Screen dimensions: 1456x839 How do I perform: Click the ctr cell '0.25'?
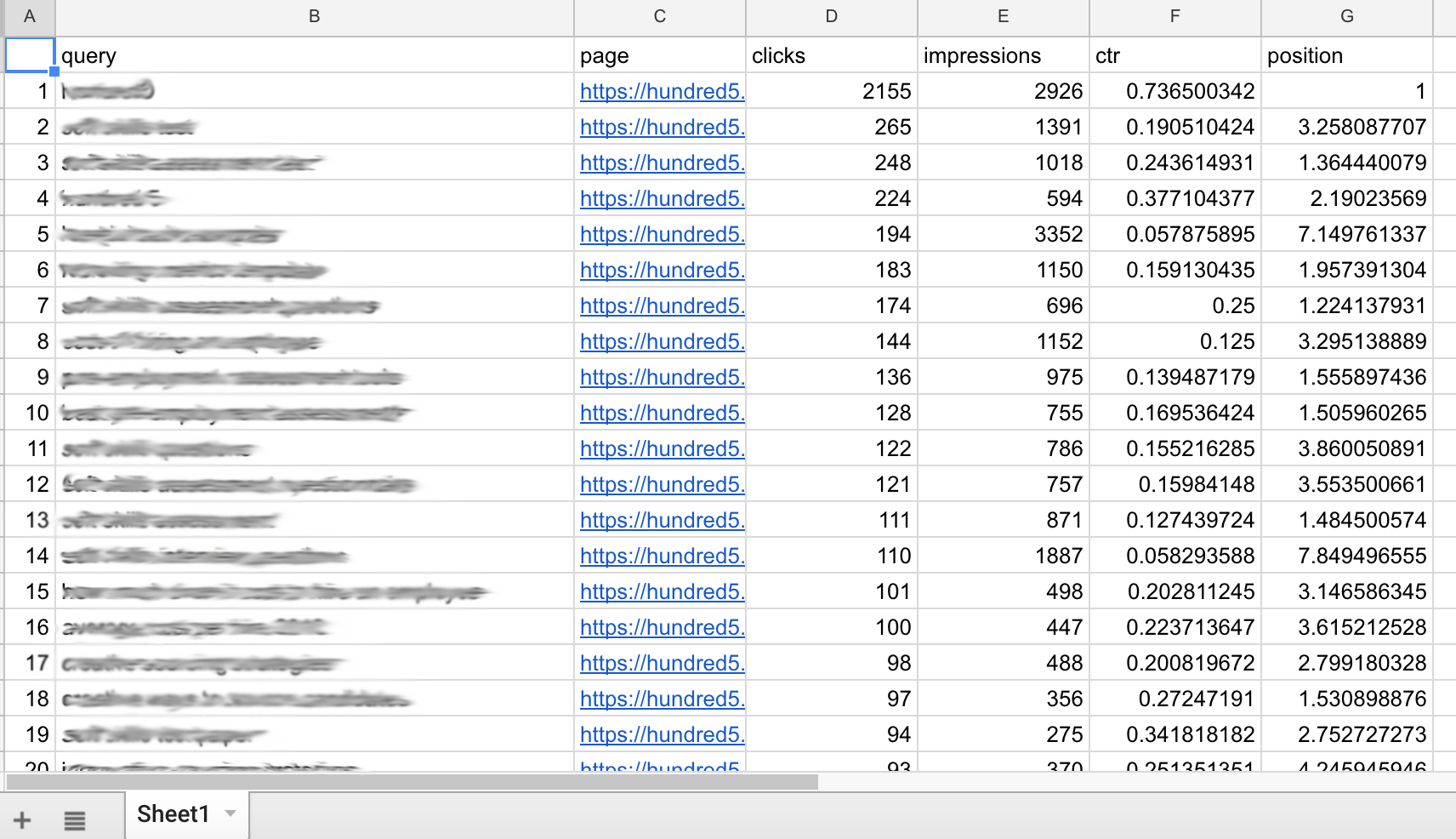coord(1175,305)
